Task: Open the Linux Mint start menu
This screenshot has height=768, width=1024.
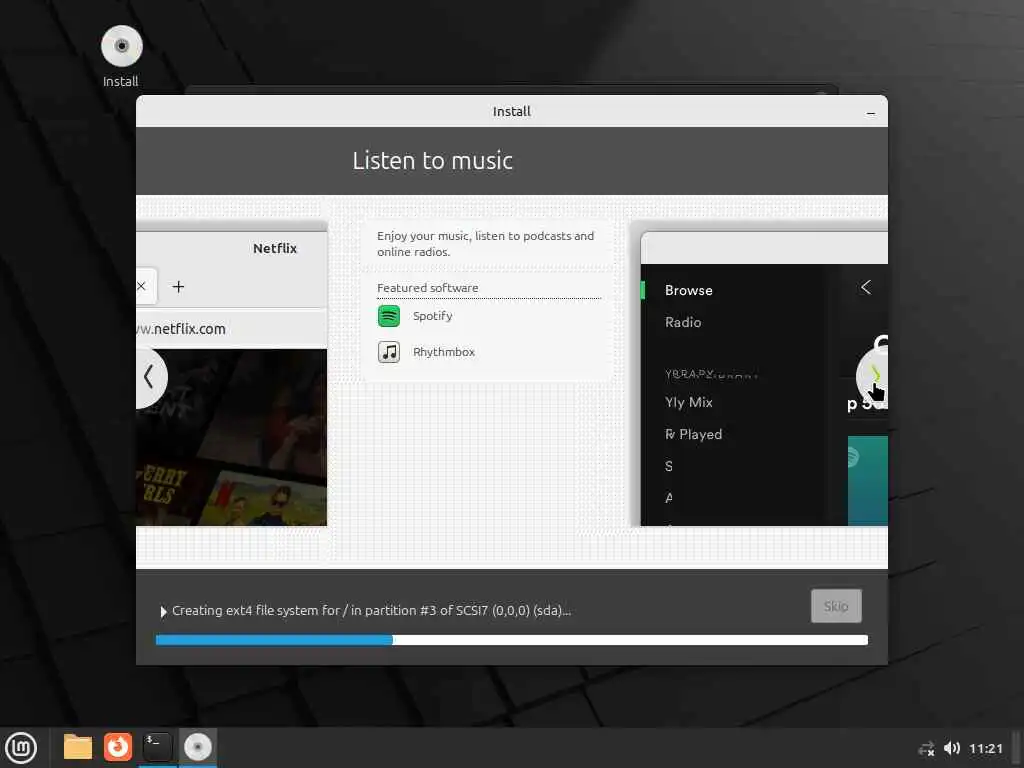Action: coord(22,747)
